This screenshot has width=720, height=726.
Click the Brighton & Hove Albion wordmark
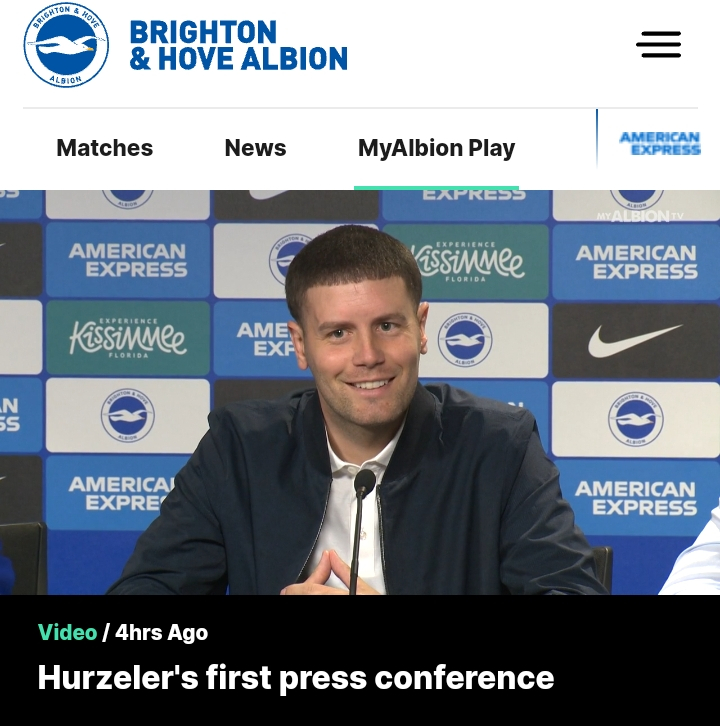pyautogui.click(x=238, y=45)
